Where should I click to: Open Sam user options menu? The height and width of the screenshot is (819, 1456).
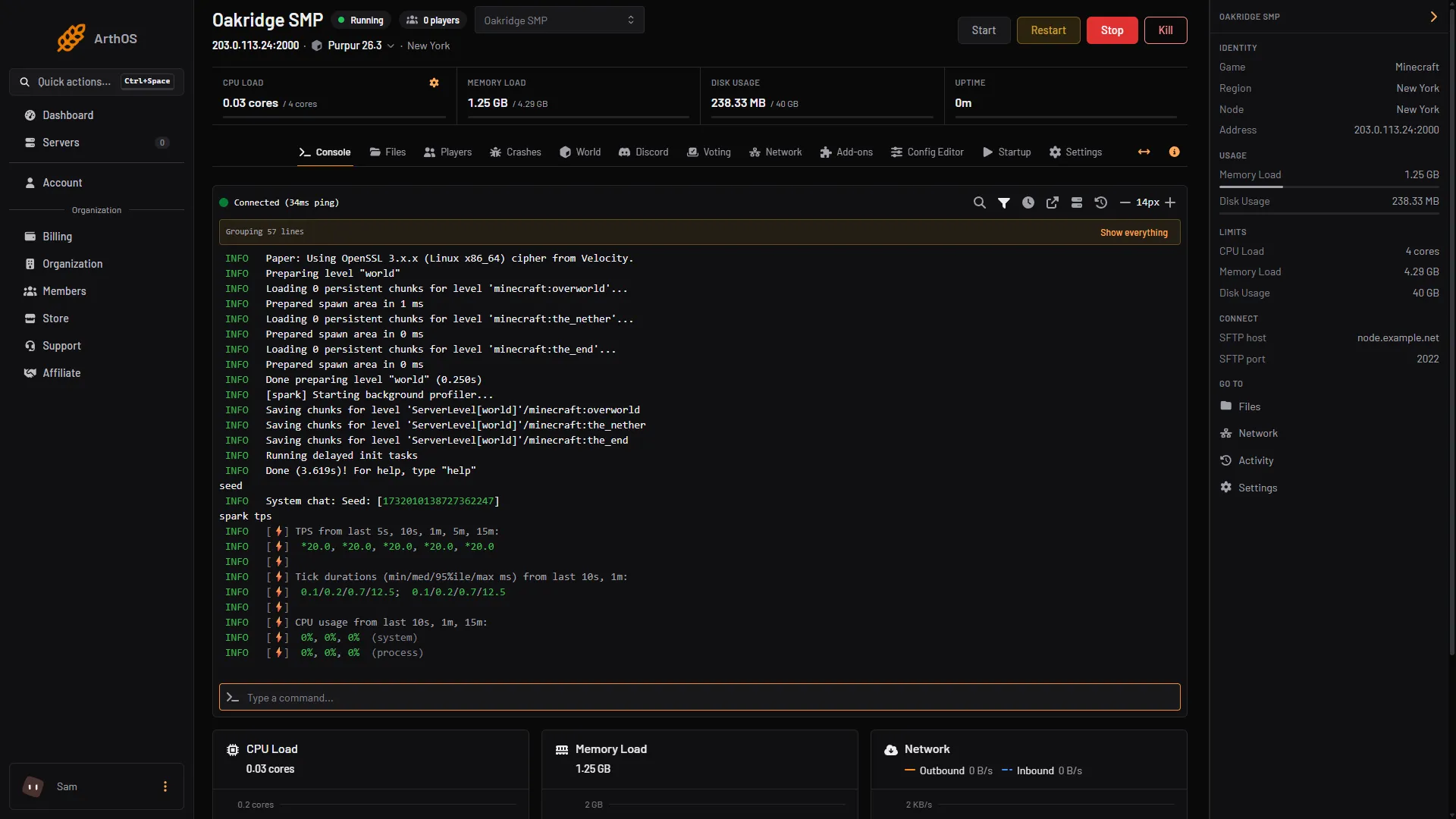click(x=165, y=786)
